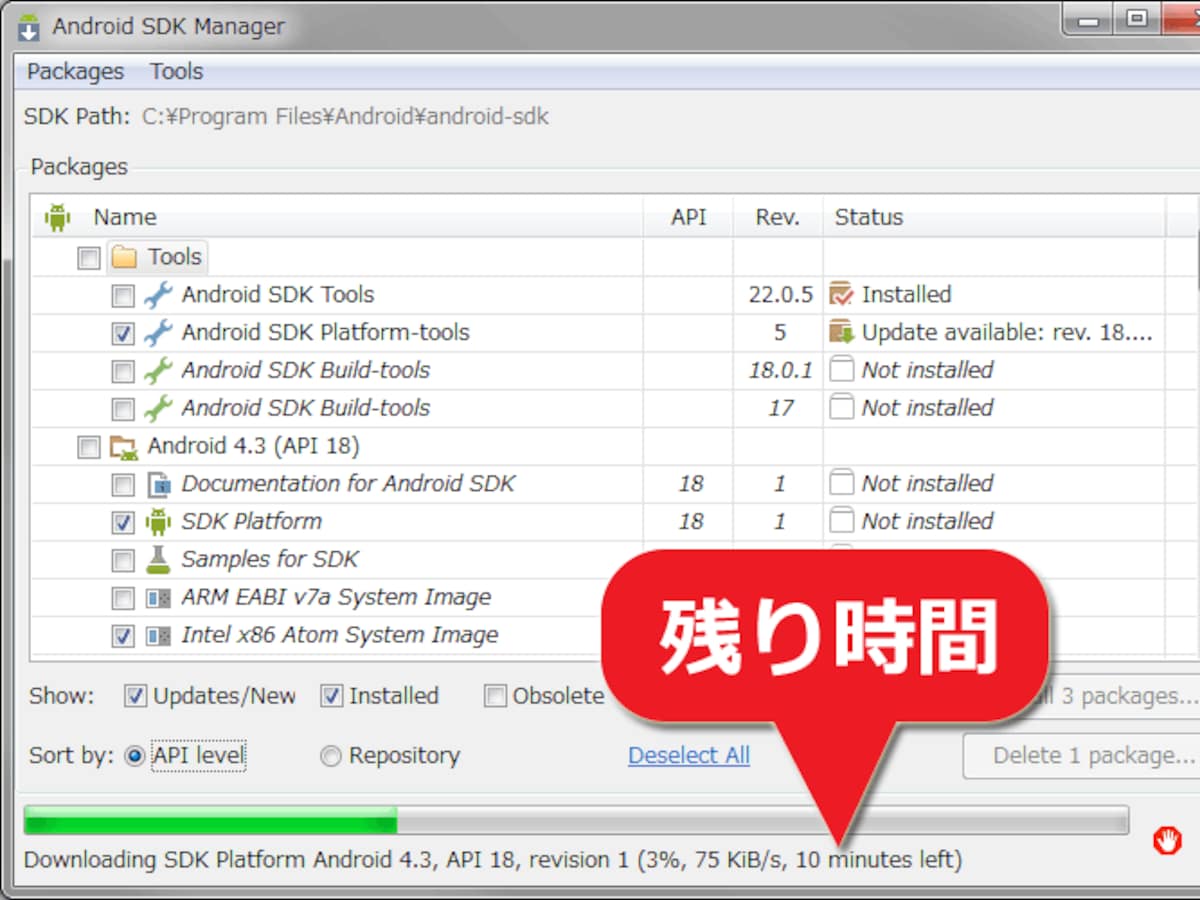
Task: Click the SDK Path text C:¥Program Files¥Android¥android-sdk
Action: tap(345, 117)
